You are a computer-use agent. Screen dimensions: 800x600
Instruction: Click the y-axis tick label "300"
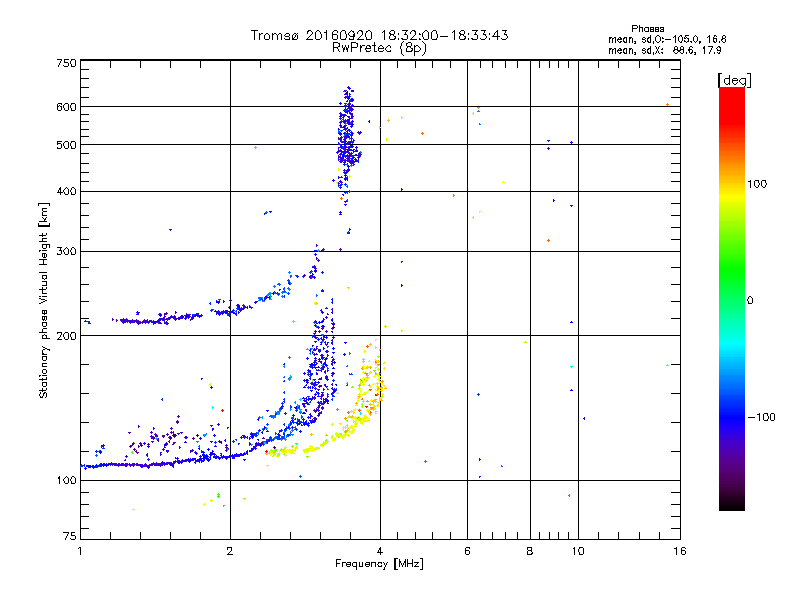66,252
